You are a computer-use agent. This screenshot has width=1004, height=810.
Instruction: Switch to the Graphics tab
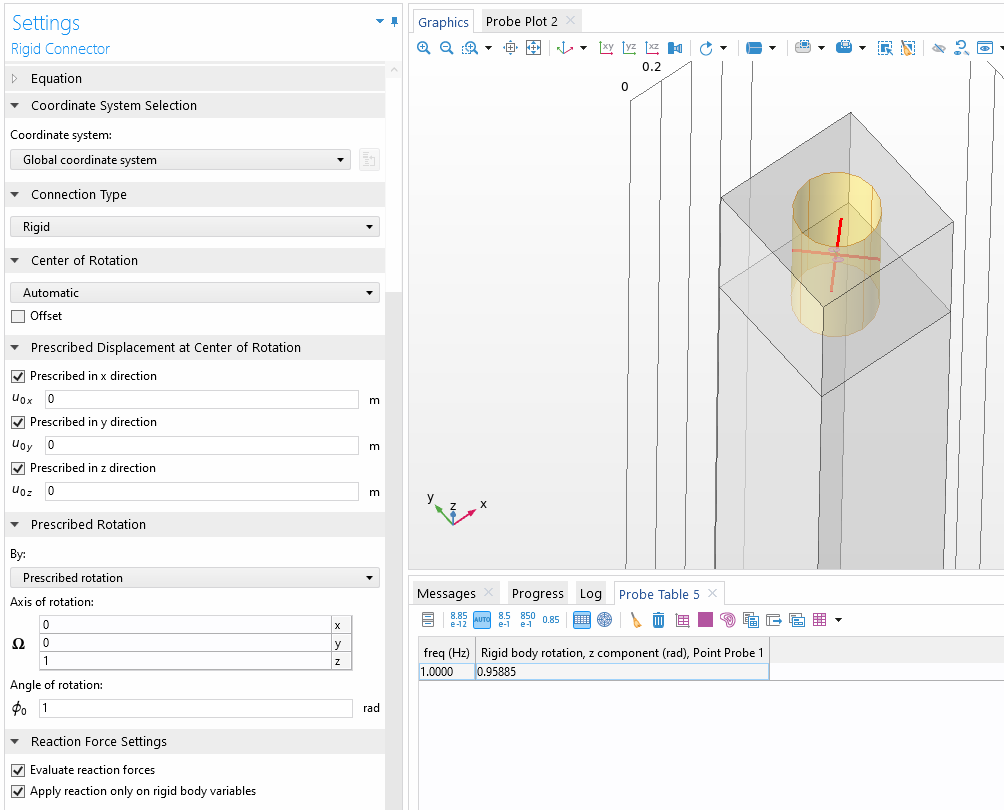coord(443,22)
